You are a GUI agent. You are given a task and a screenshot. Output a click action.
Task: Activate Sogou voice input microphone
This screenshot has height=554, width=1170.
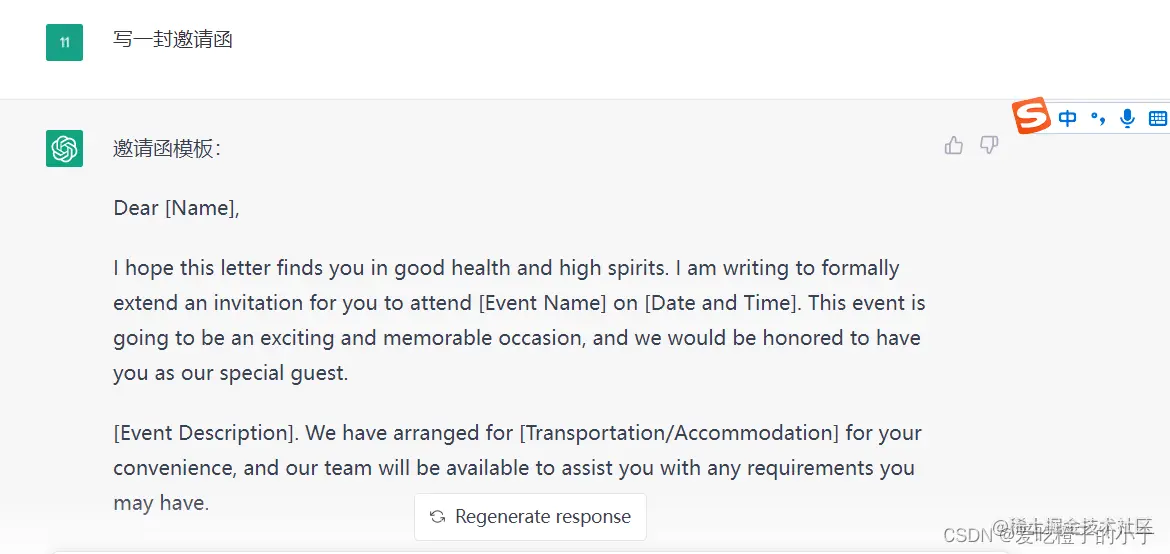click(1127, 118)
